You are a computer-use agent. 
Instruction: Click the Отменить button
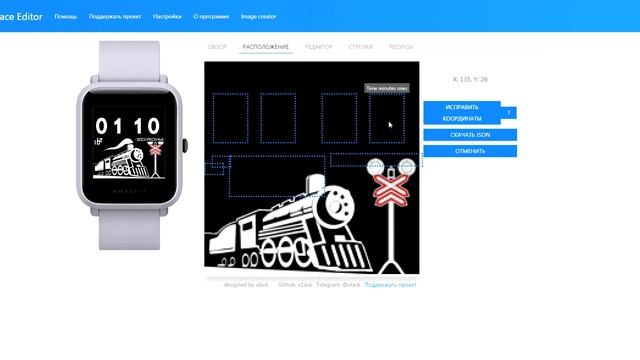pyautogui.click(x=470, y=151)
